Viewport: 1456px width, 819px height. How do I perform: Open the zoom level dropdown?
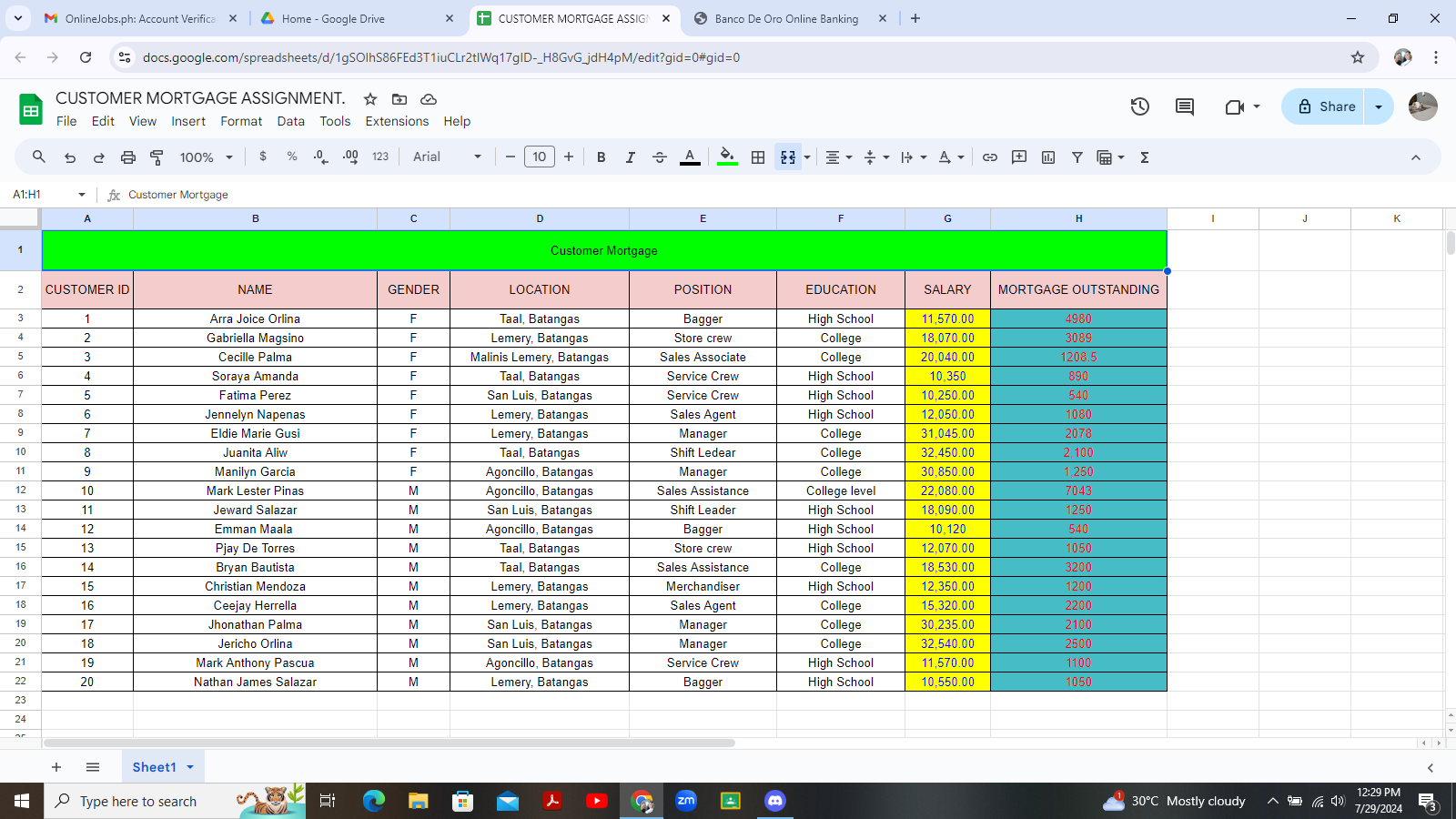point(207,157)
